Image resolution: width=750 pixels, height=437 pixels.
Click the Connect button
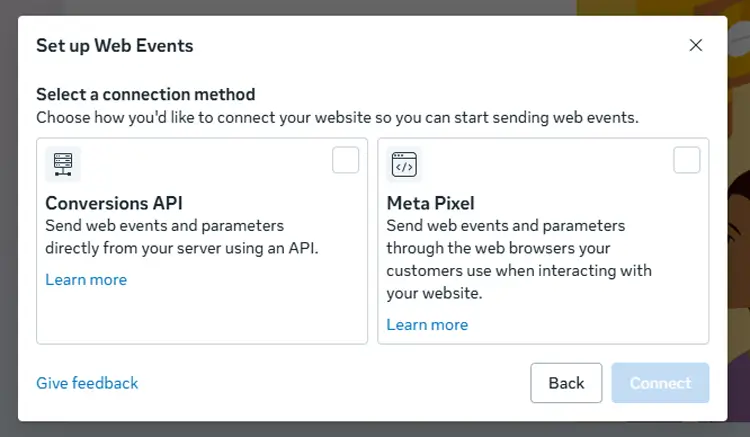660,383
